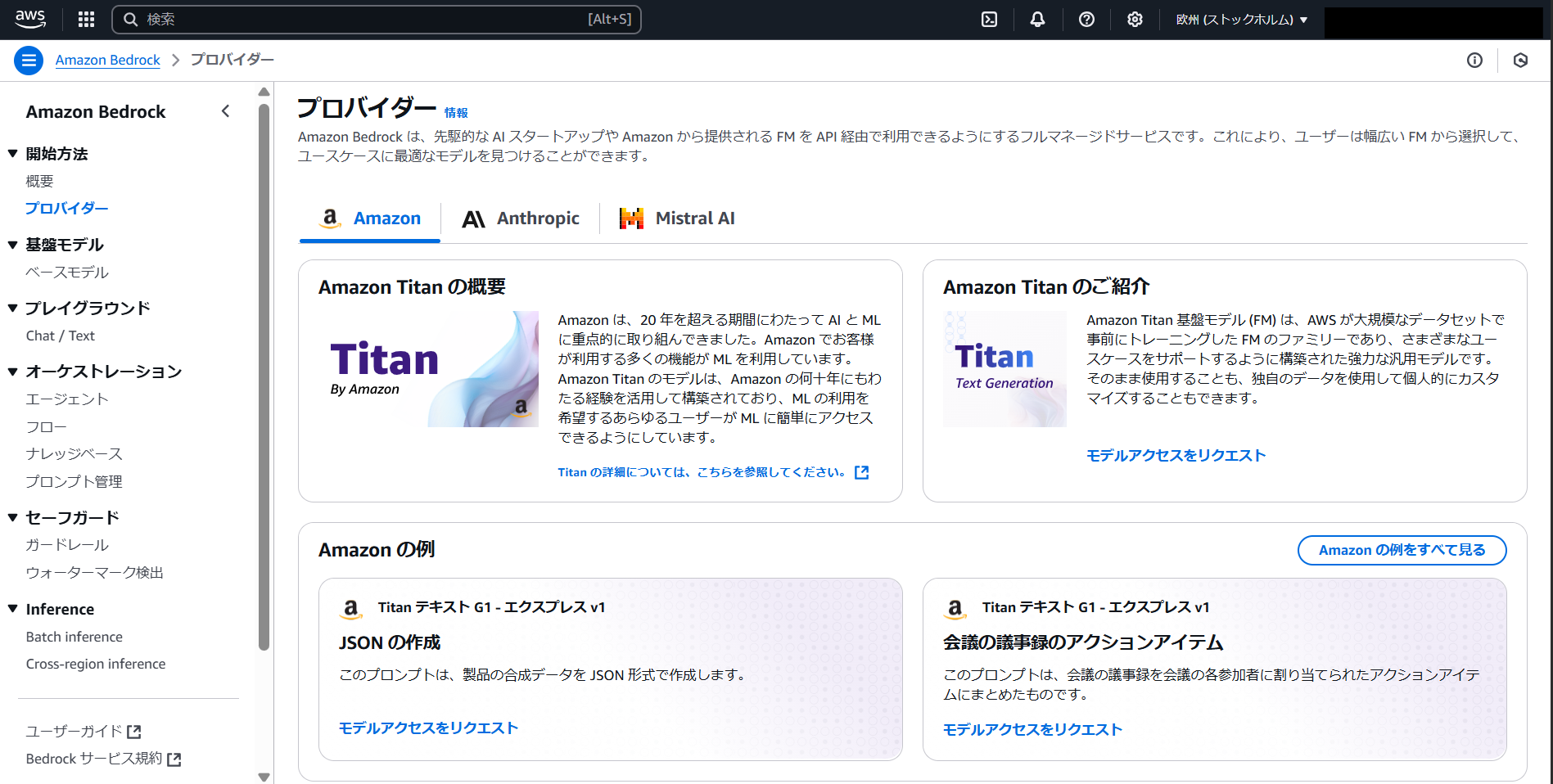
Task: Open the services grid menu
Action: (x=86, y=20)
